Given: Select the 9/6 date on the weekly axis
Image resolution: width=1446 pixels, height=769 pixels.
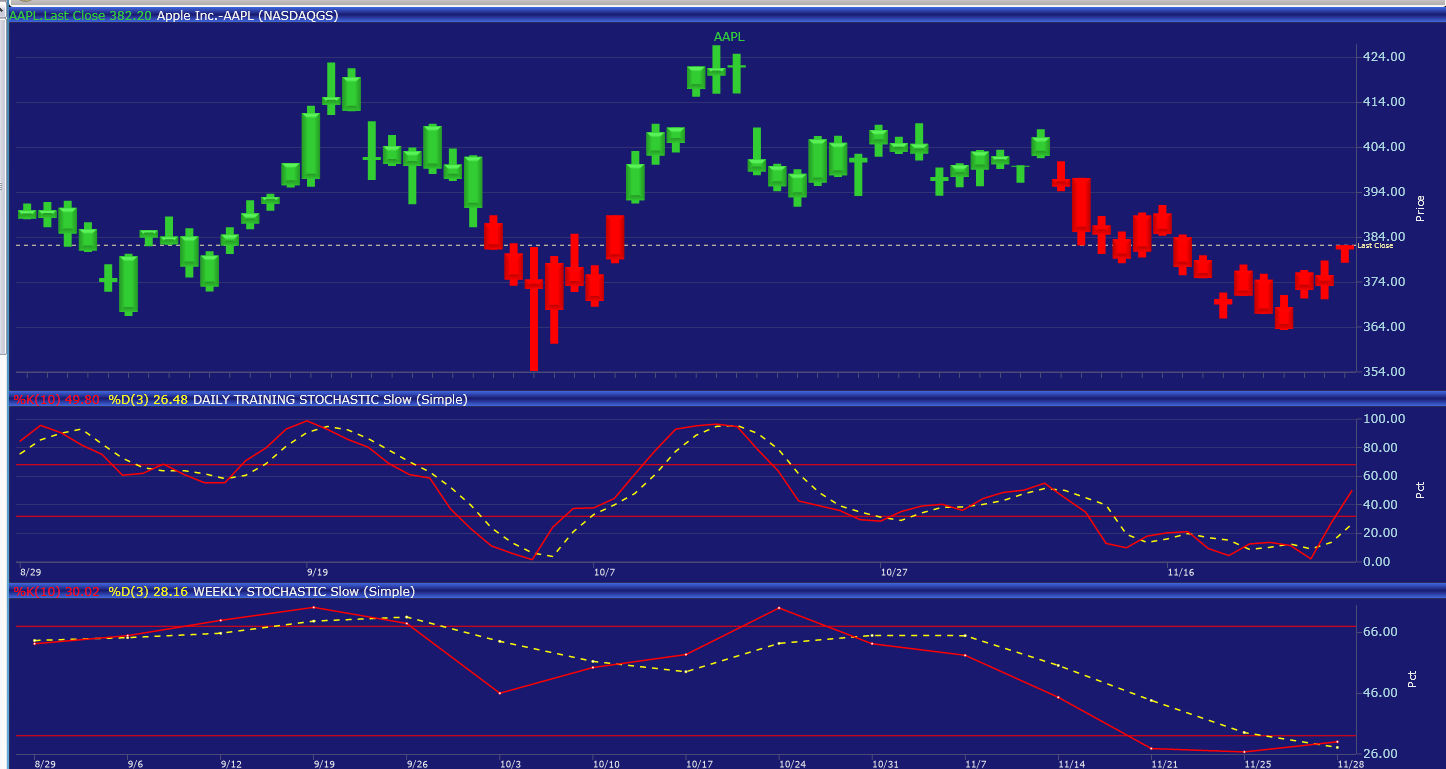Looking at the screenshot, I should pos(135,764).
